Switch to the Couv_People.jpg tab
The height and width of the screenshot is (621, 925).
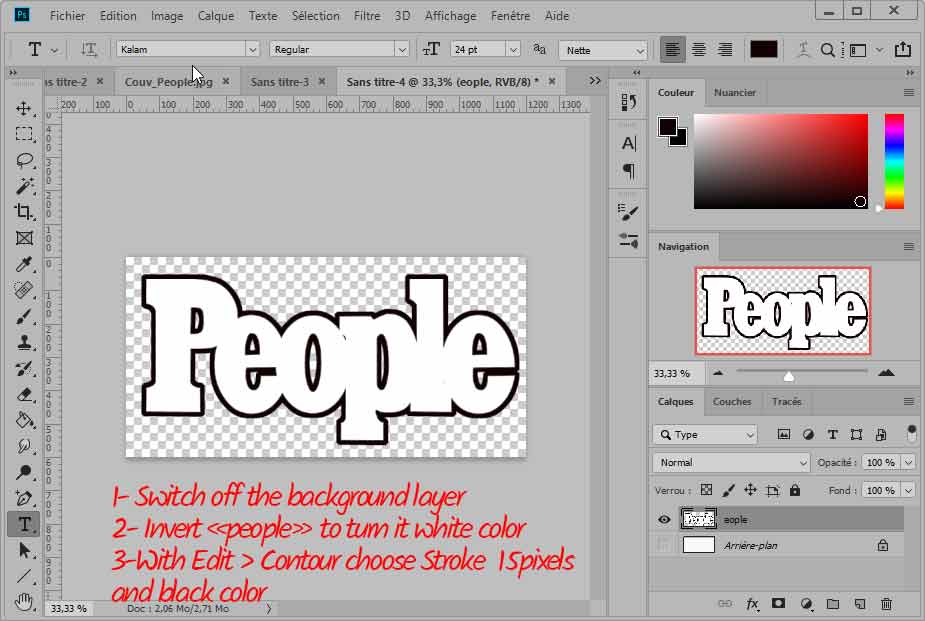(x=169, y=82)
